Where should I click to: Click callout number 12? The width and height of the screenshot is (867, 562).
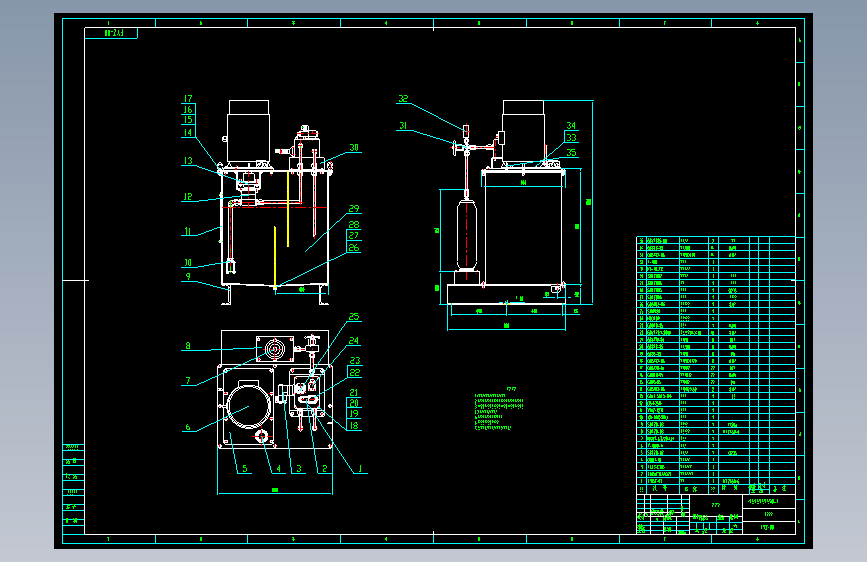[188, 197]
